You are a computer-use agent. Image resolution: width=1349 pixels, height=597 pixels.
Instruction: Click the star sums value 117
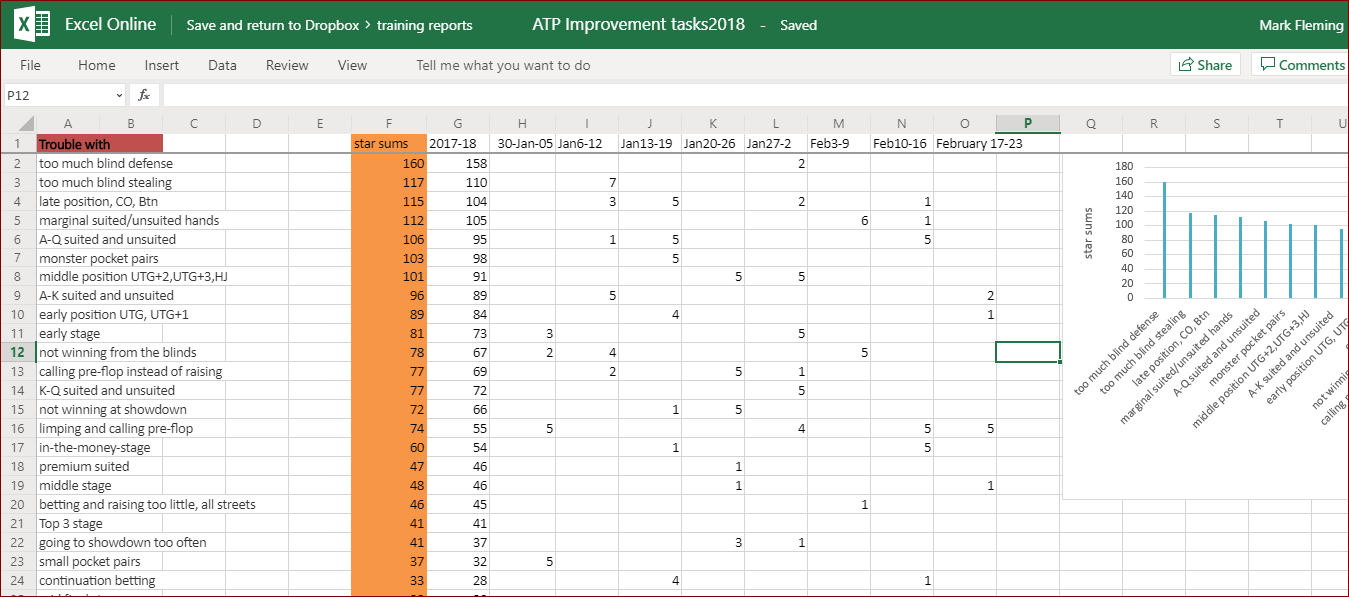(389, 182)
